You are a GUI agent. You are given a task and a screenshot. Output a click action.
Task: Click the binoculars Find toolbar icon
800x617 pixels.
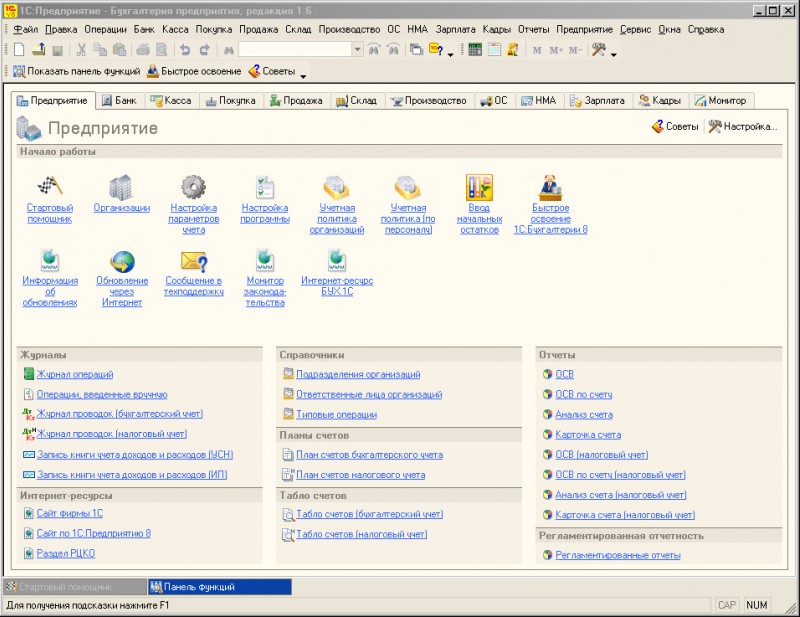coord(228,50)
